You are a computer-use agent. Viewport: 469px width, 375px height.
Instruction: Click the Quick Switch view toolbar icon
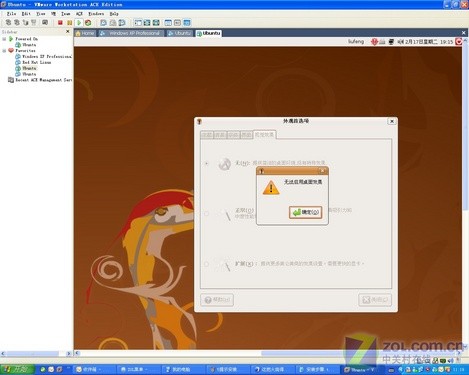pyautogui.click(x=147, y=23)
